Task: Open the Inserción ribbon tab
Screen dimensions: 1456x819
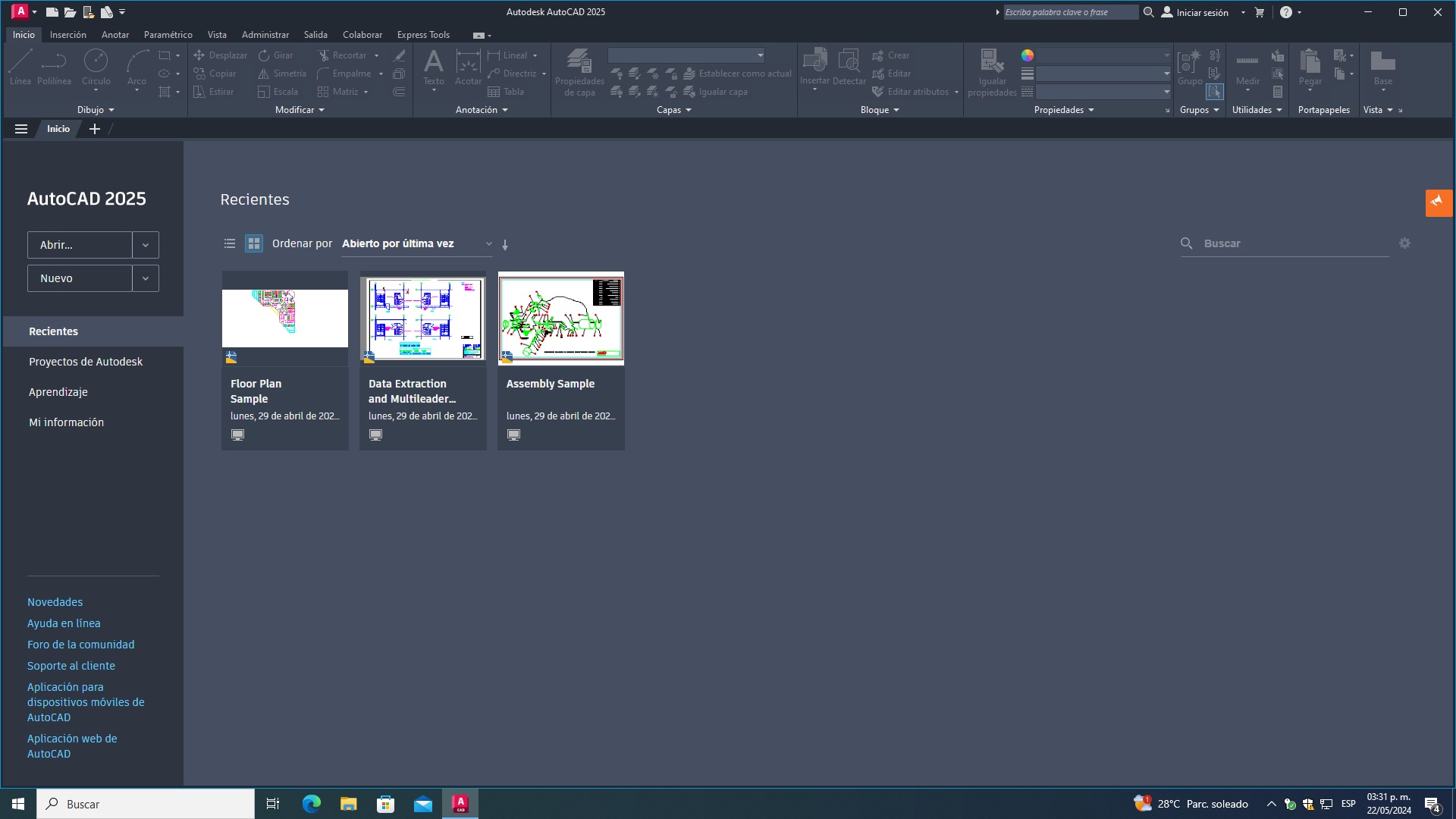Action: 68,35
